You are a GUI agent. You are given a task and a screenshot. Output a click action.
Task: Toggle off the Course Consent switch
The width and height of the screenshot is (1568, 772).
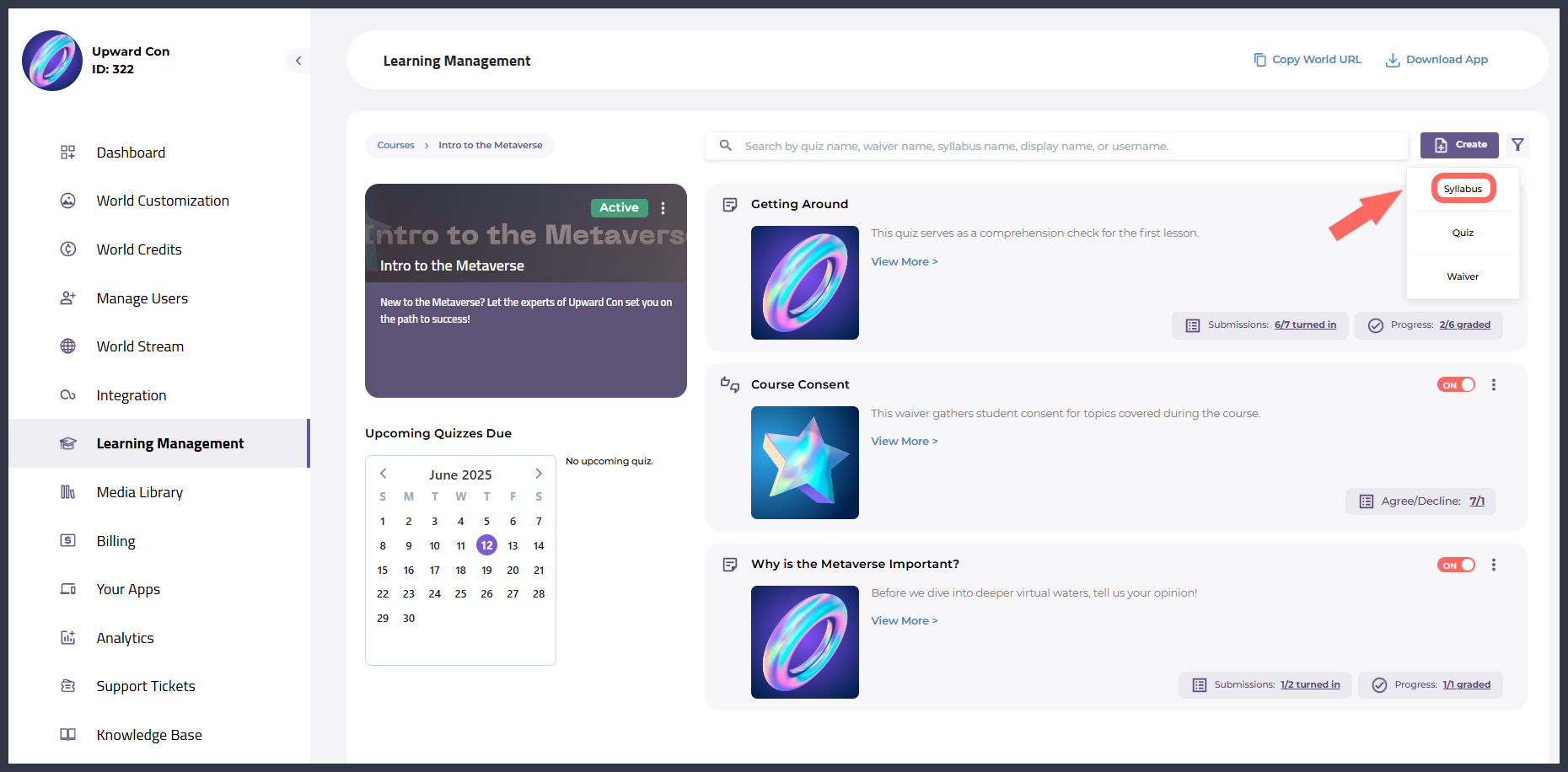(1456, 385)
